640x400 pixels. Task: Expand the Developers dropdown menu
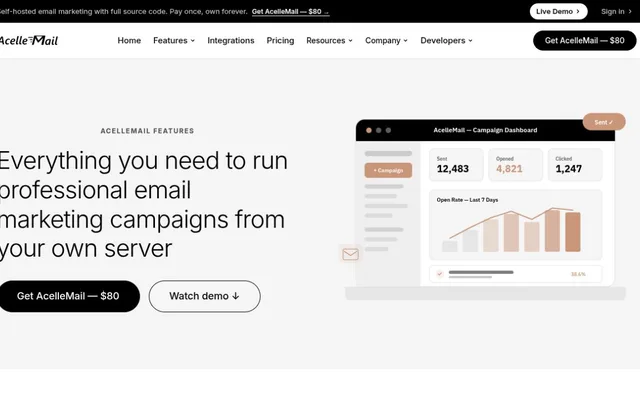pyautogui.click(x=446, y=40)
